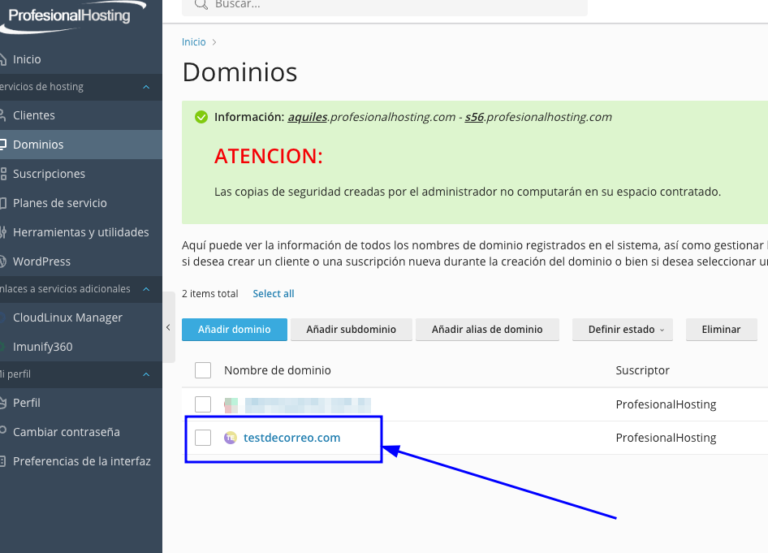The height and width of the screenshot is (553, 768).
Task: Click the Imunify360 icon in sidebar
Action: [2, 347]
